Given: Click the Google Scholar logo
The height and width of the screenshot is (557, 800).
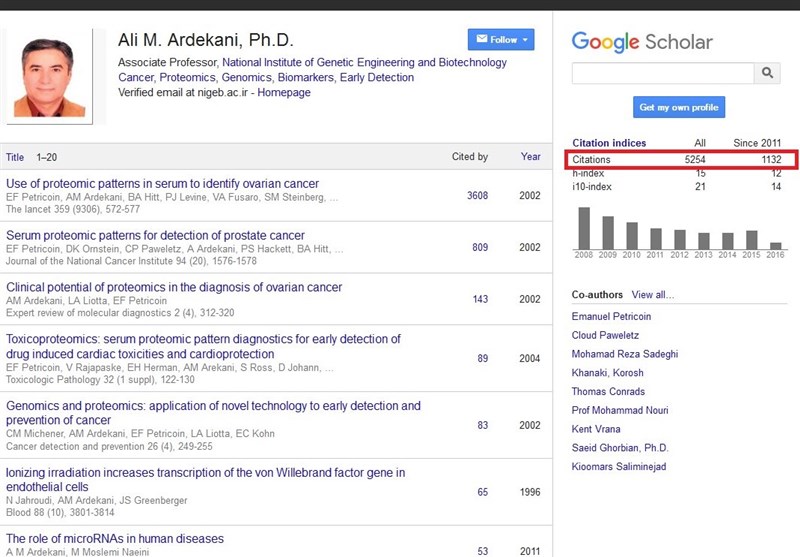Looking at the screenshot, I should 641,41.
